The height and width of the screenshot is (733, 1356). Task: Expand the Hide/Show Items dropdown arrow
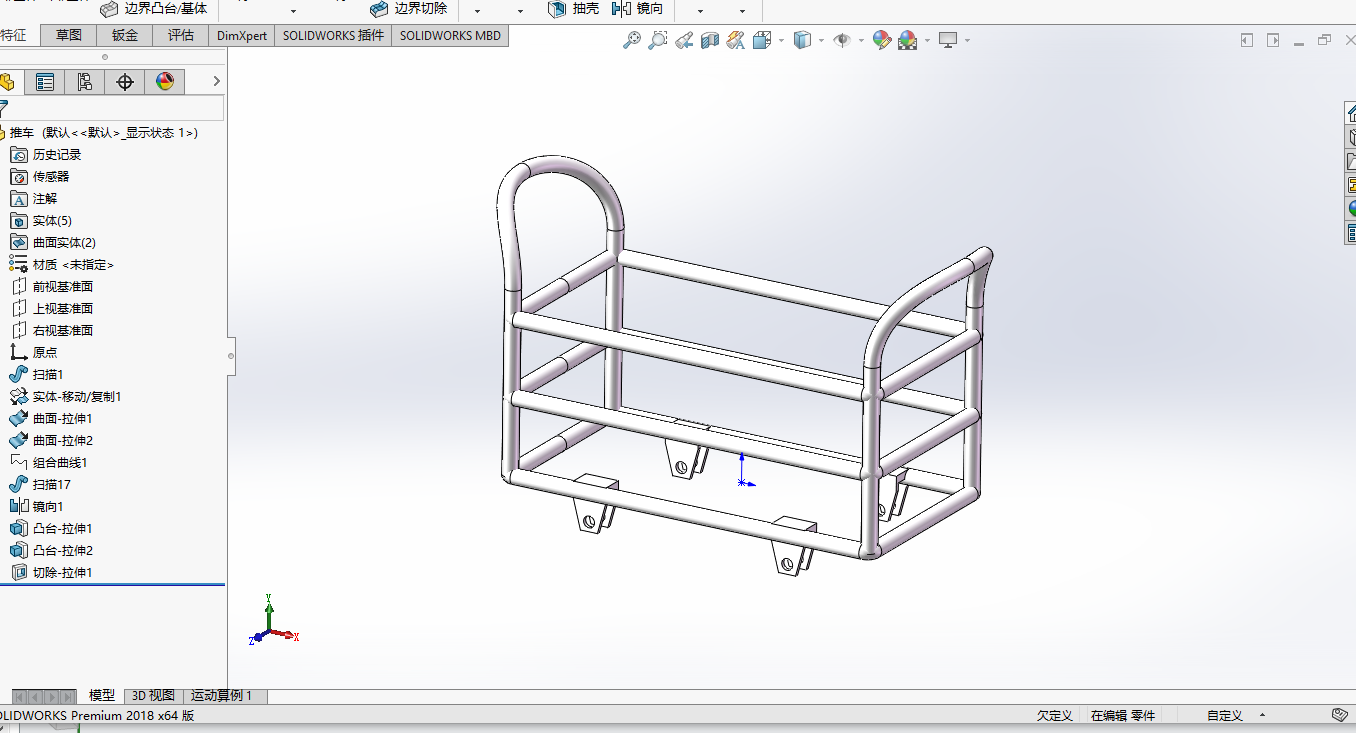tap(861, 41)
